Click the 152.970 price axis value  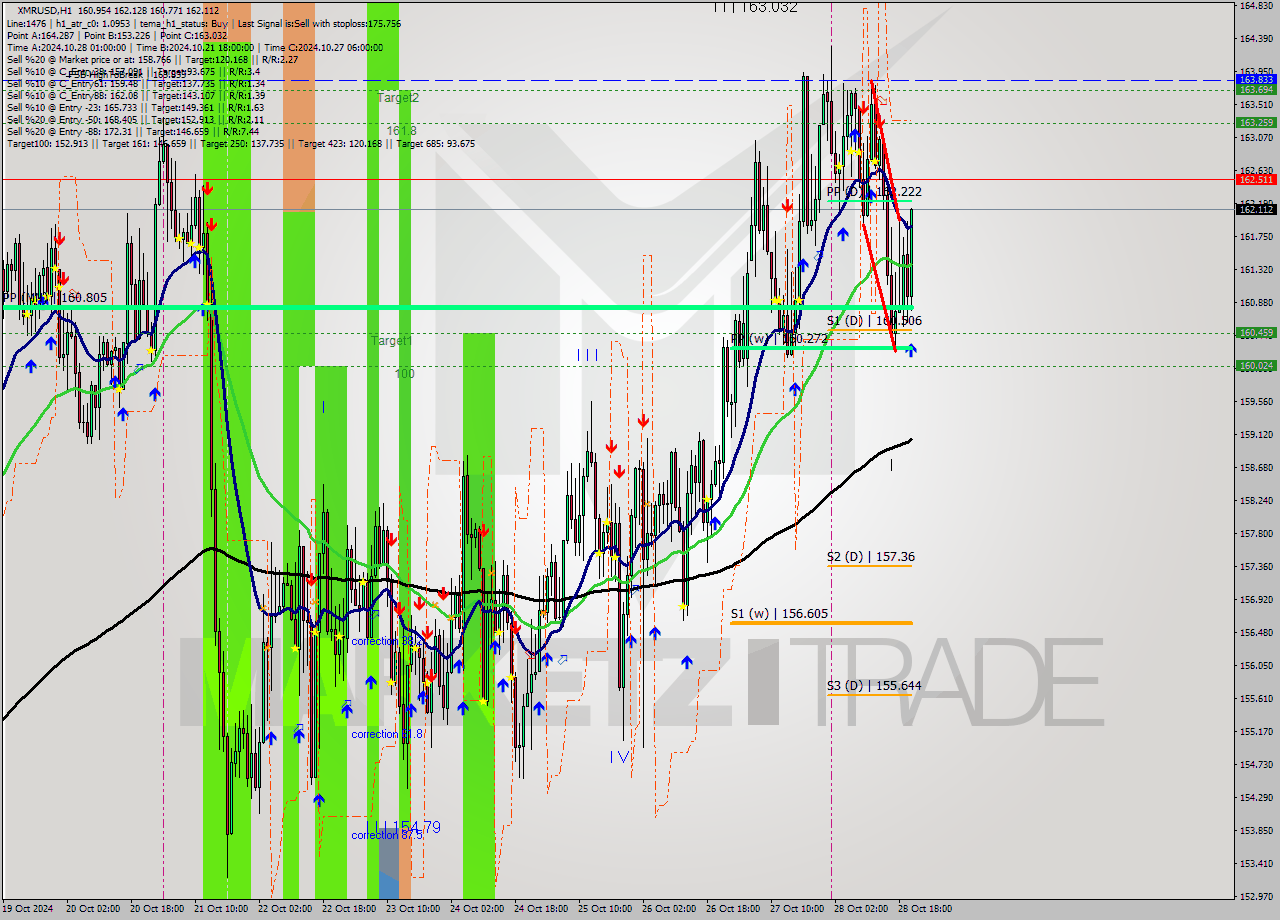point(1255,897)
